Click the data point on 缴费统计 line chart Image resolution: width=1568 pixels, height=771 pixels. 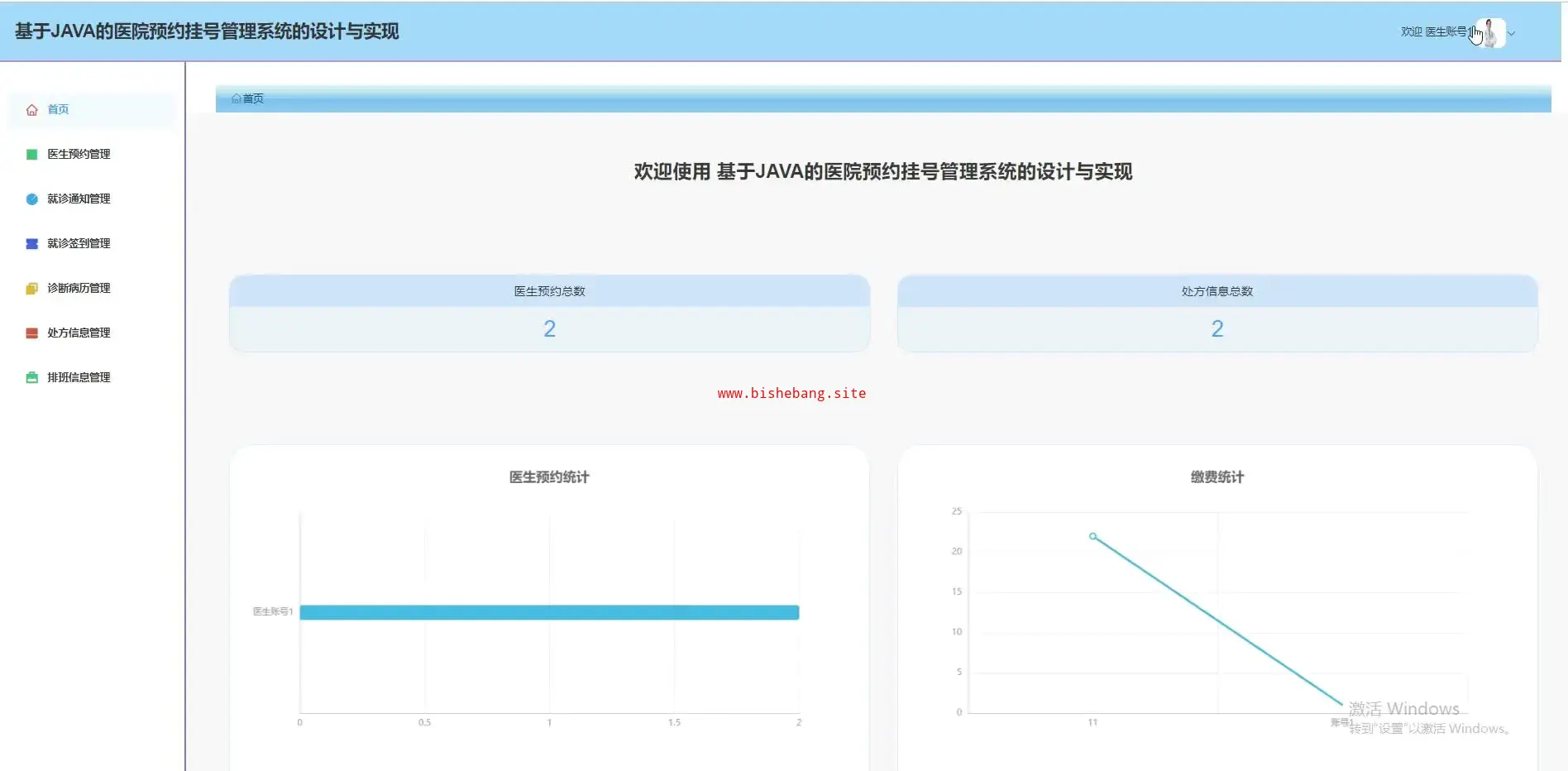[1092, 537]
